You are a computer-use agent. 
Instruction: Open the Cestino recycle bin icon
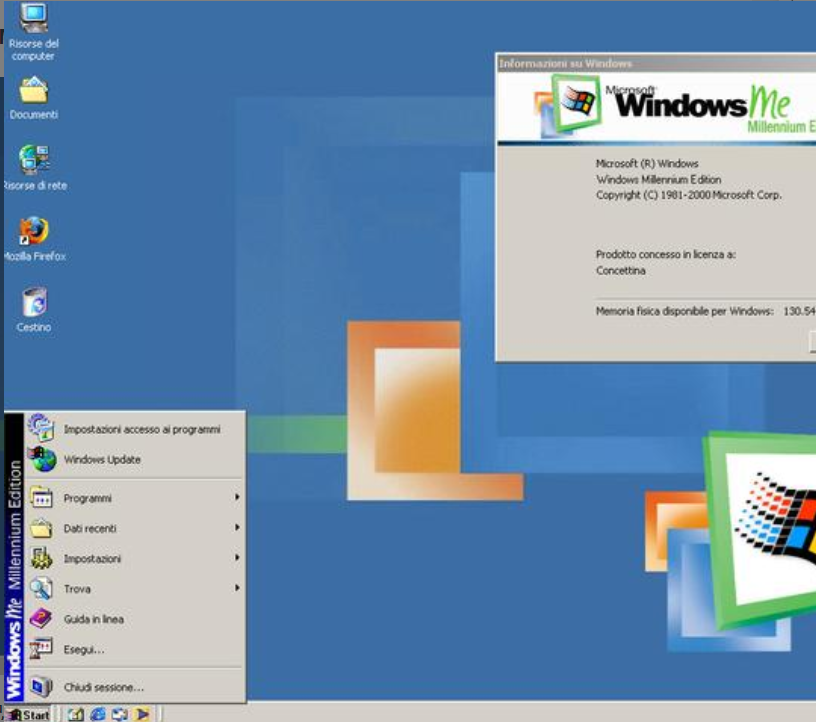(34, 302)
